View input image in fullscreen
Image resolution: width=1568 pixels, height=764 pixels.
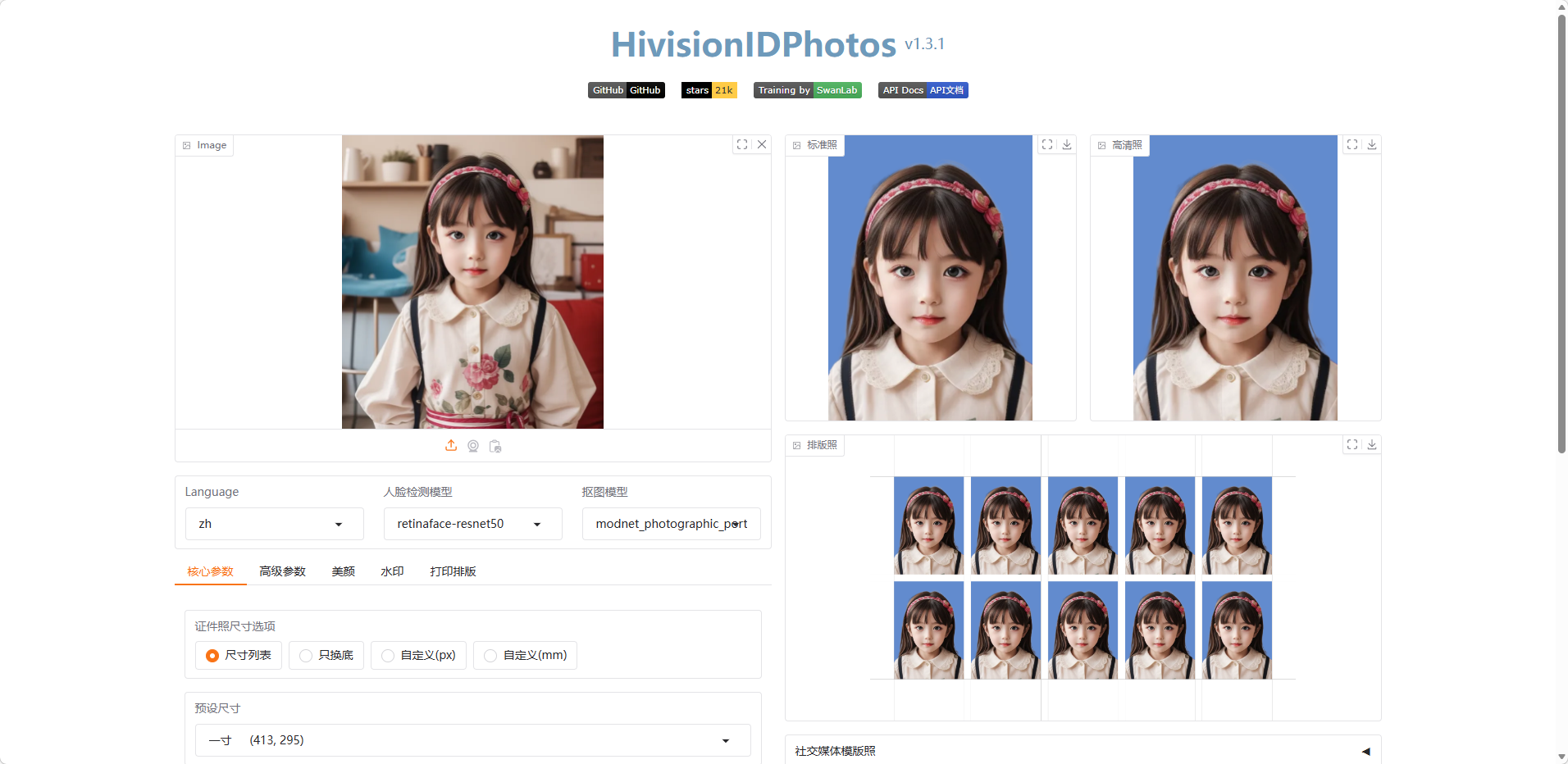click(742, 144)
